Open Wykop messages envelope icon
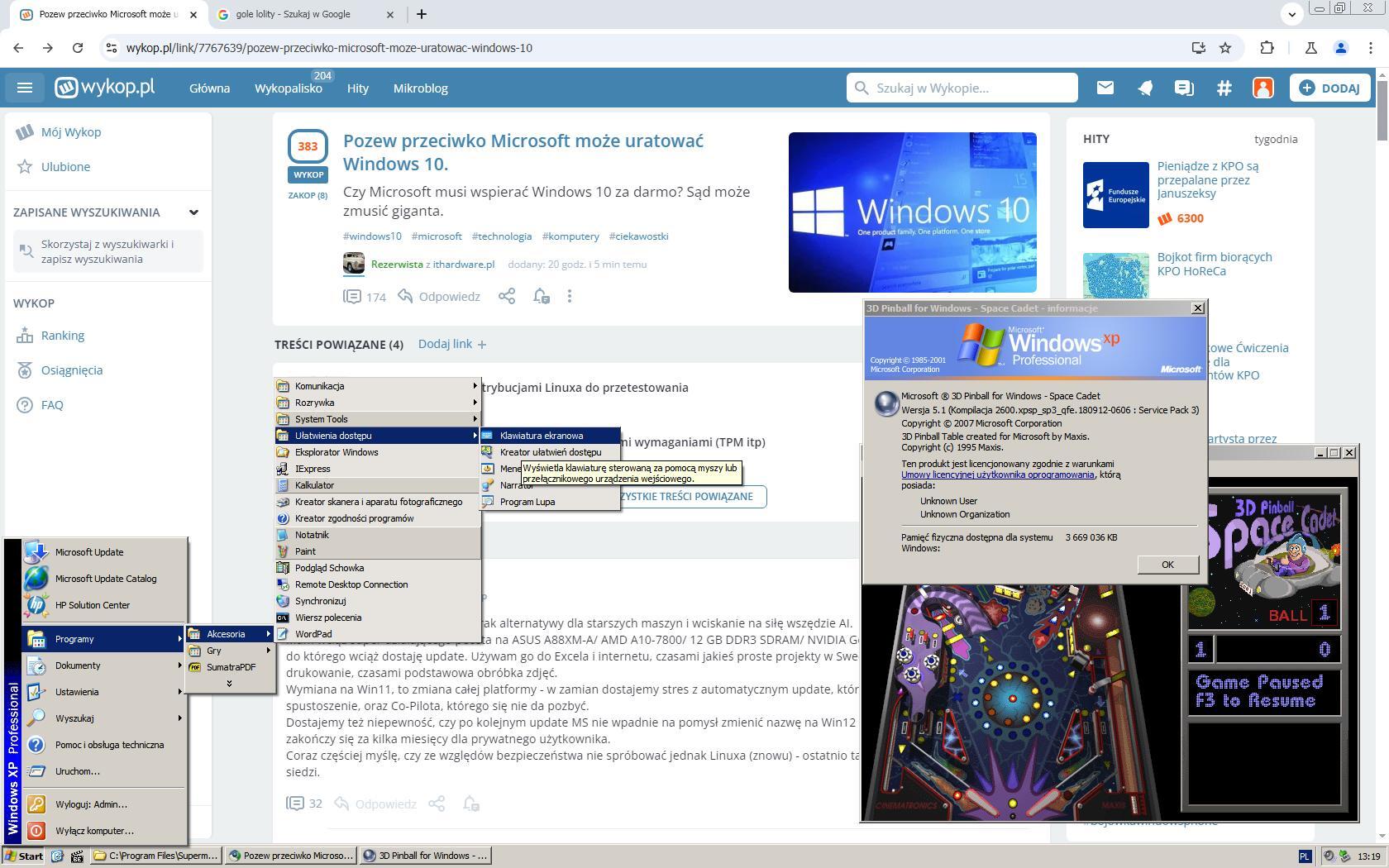 pos(1105,88)
